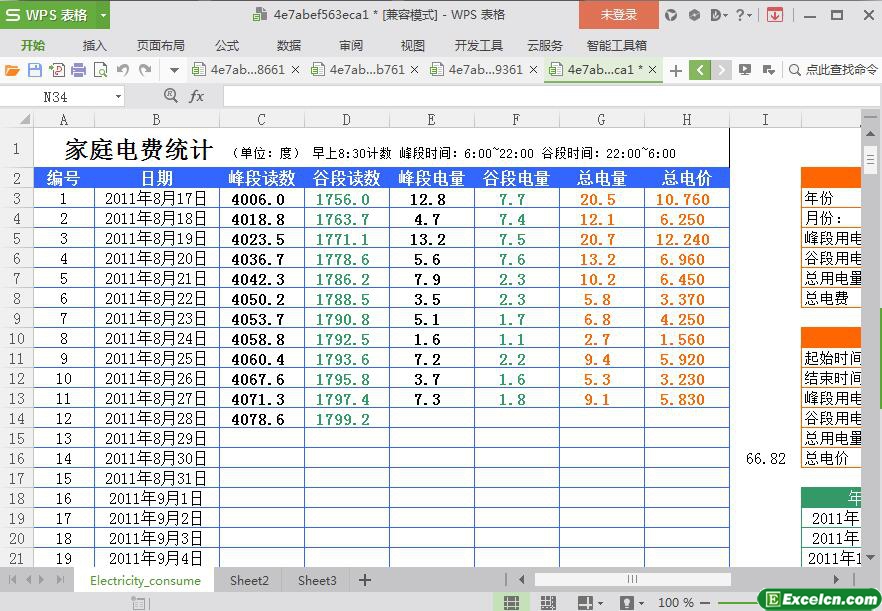This screenshot has height=611, width=882.
Task: Add a new sheet with plus icon
Action: (365, 580)
